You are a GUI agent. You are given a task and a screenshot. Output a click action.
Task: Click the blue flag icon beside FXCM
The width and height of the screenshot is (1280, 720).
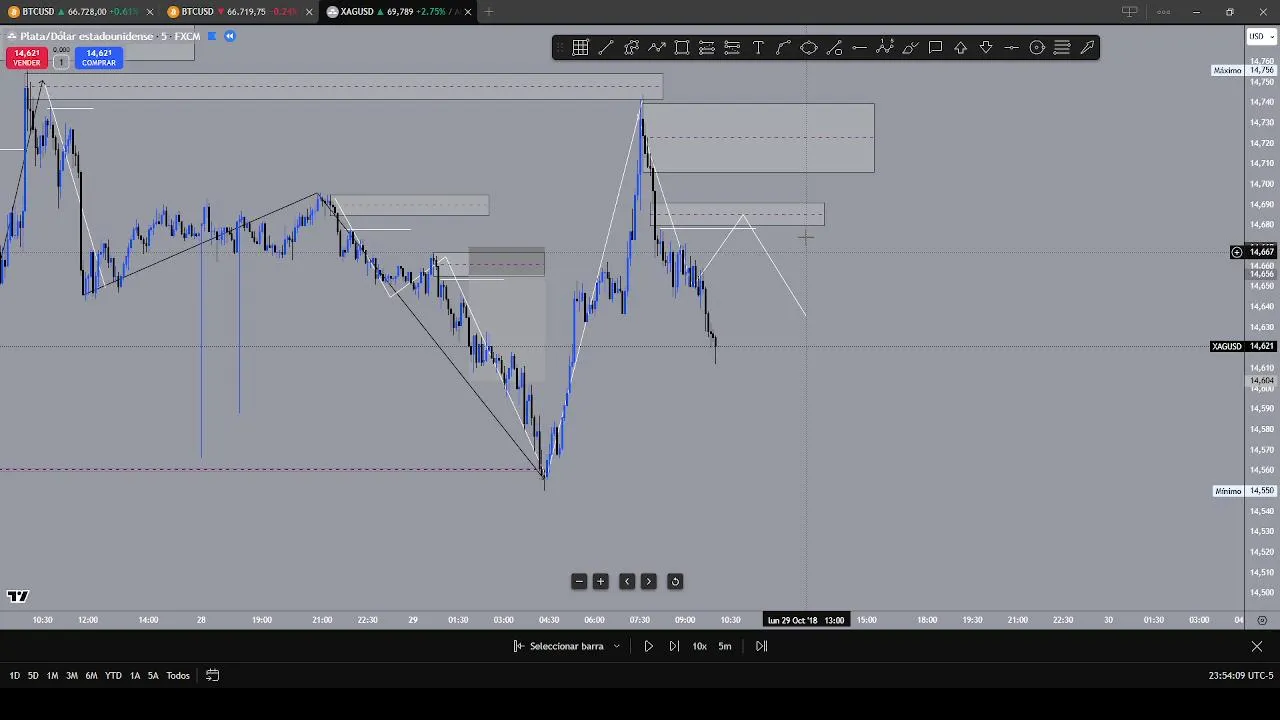tap(211, 36)
